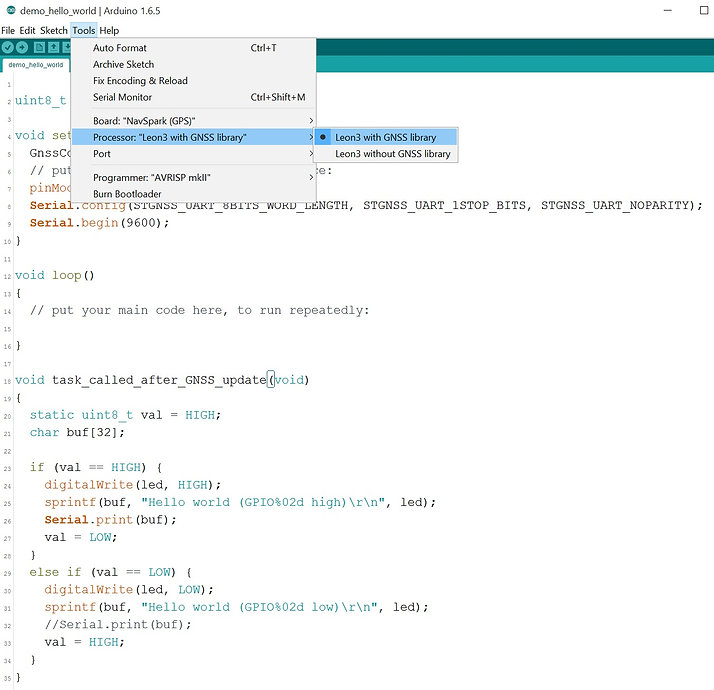Expand the Processor: "Leon3 with GNSS library" submenu

(194, 137)
